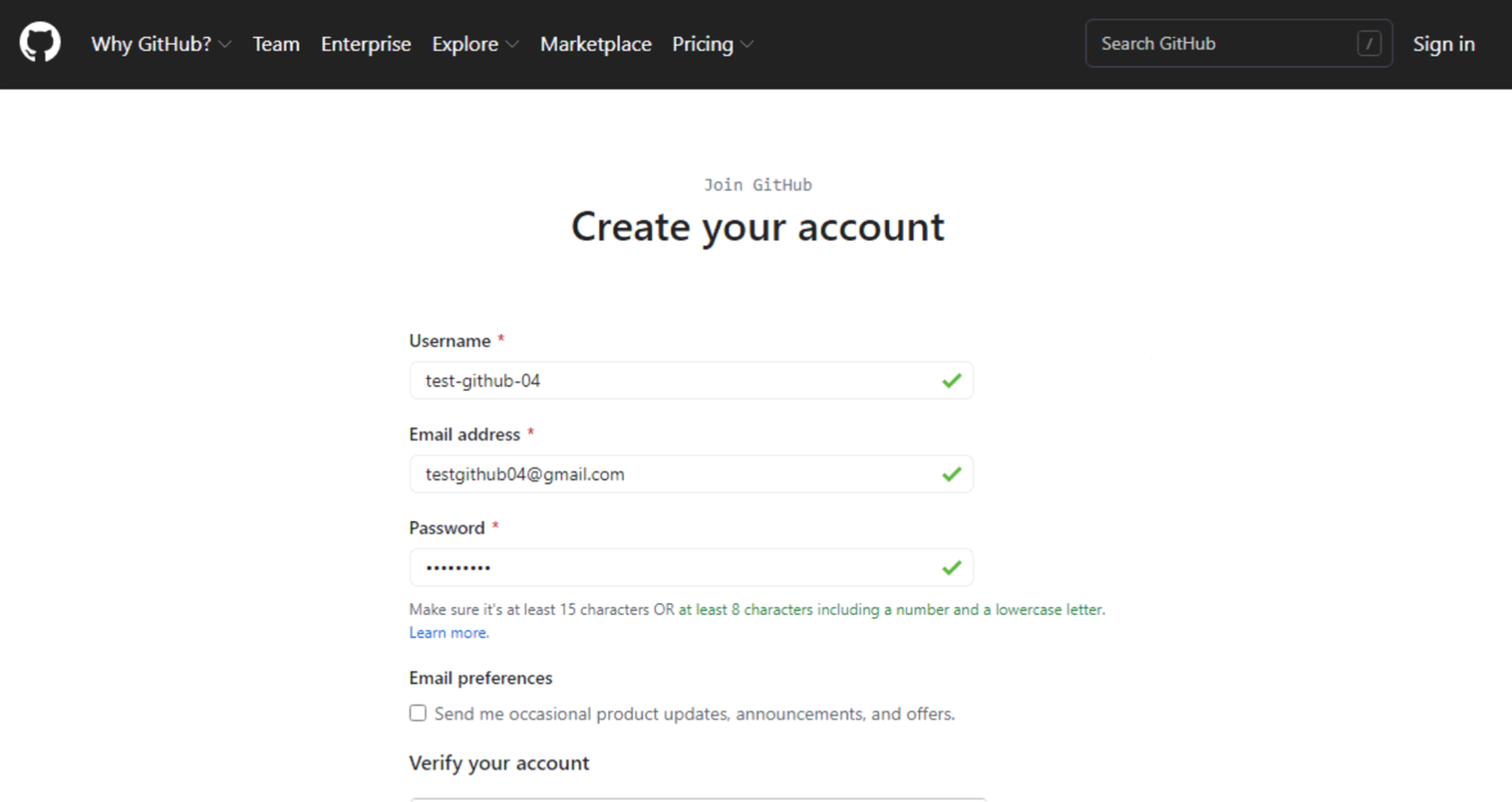Click the 'Username' field label
1512x802 pixels.
[450, 341]
